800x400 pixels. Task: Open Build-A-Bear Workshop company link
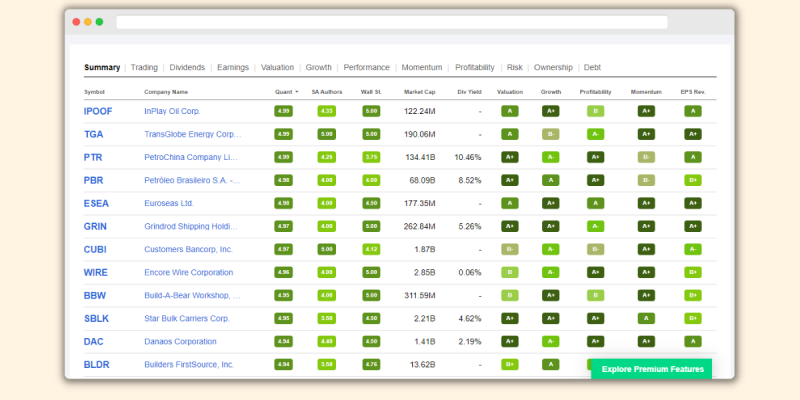click(192, 295)
